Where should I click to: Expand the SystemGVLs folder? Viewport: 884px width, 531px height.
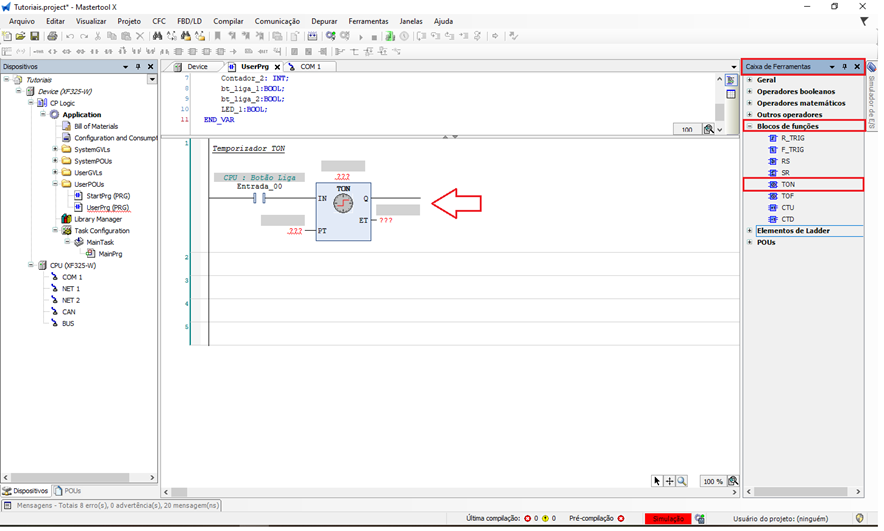[x=54, y=149]
